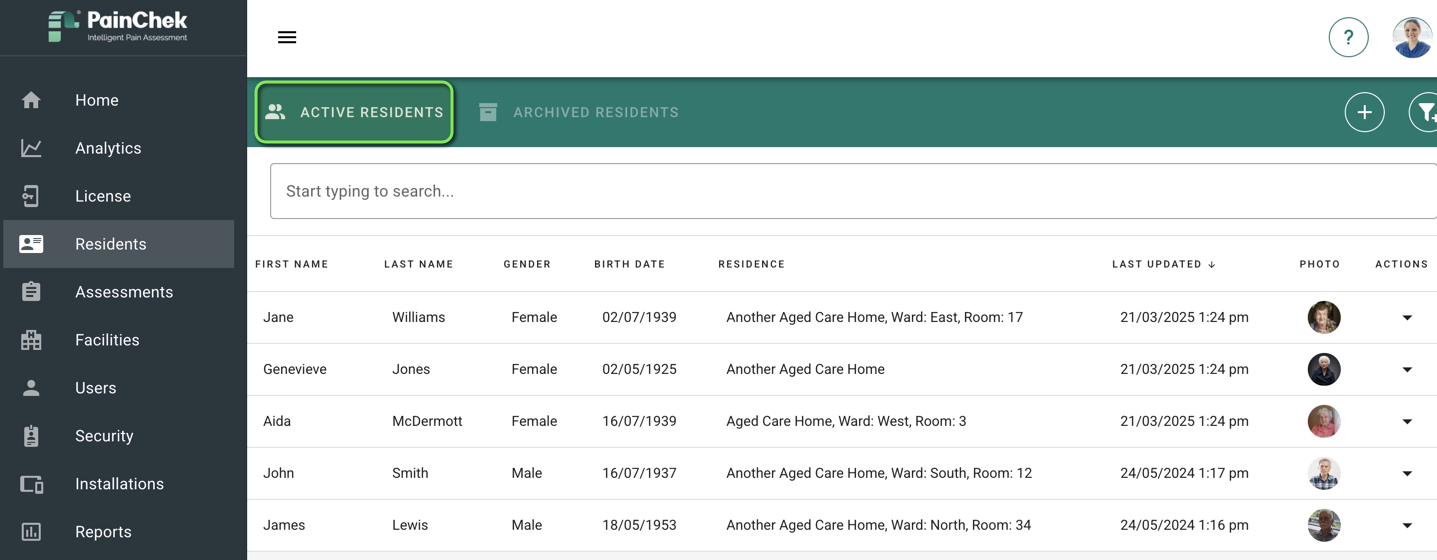The image size is (1437, 560).
Task: Select the Active Residents tab
Action: coord(355,112)
